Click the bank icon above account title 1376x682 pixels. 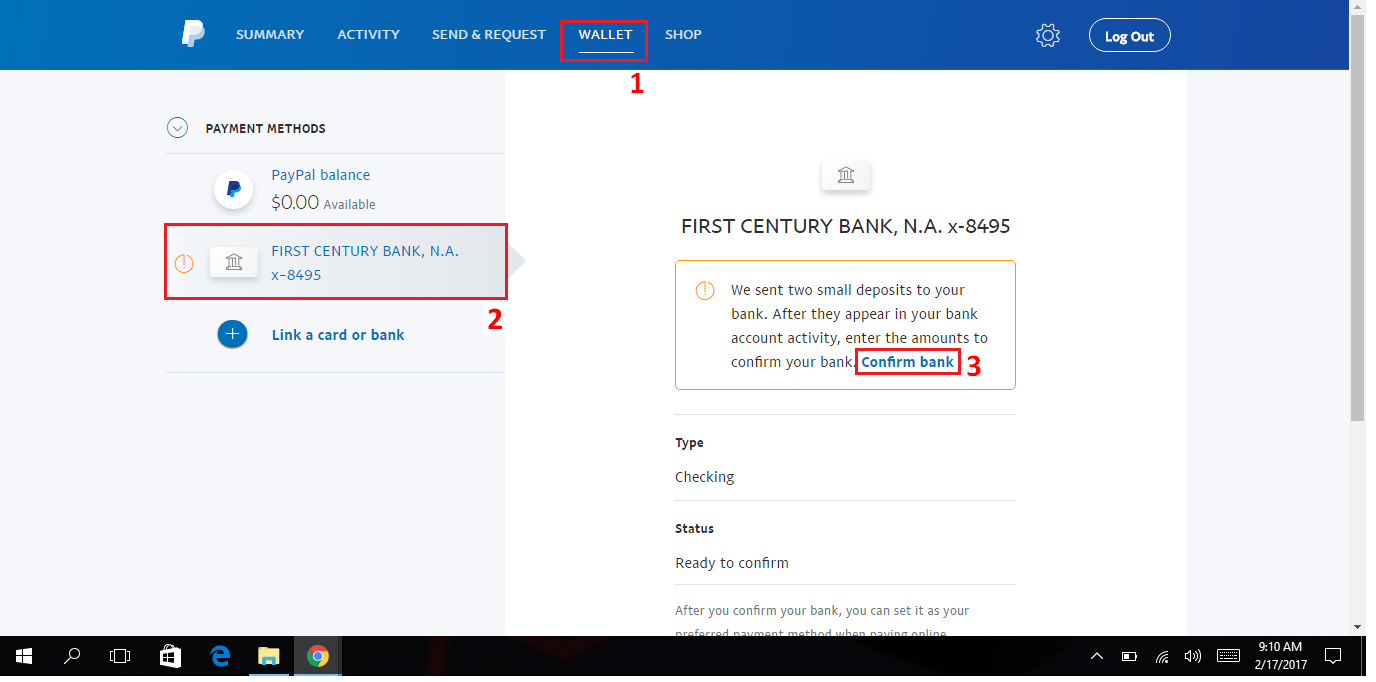[846, 175]
